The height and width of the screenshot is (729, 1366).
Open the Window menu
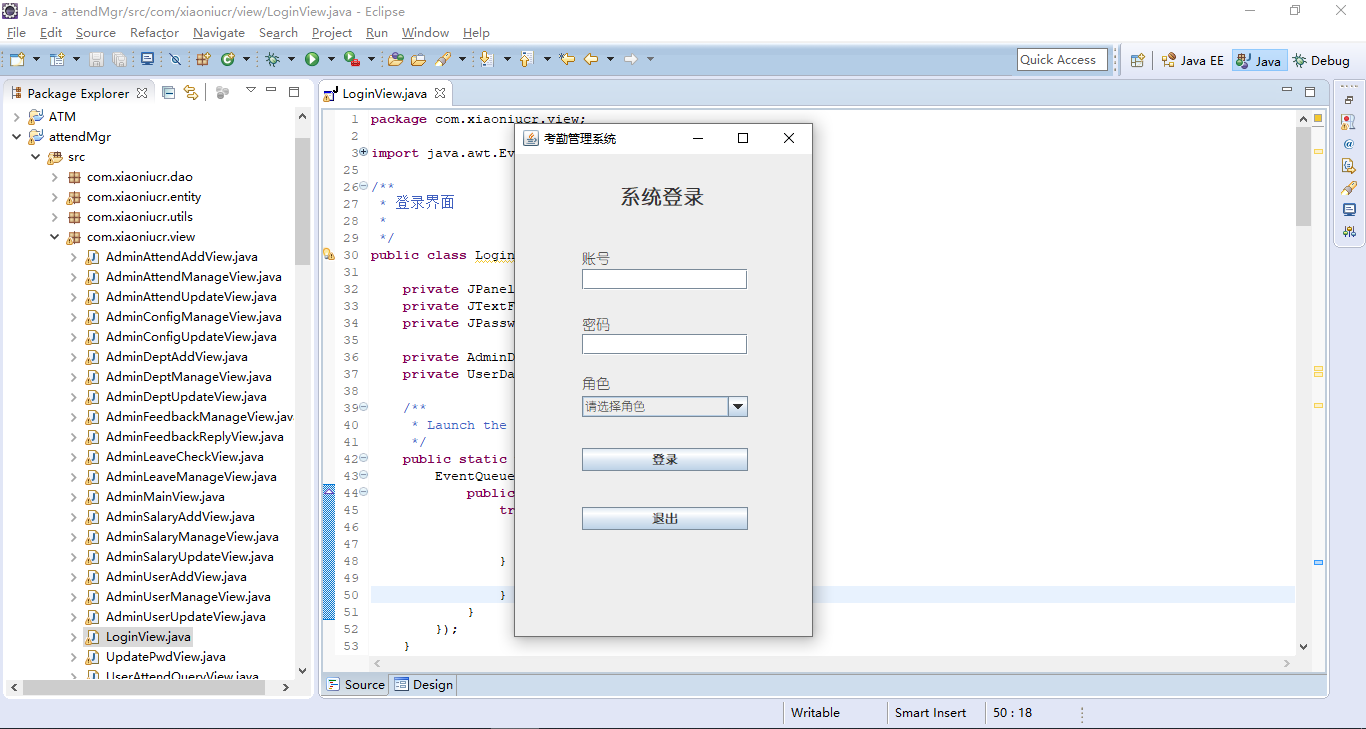pos(425,32)
